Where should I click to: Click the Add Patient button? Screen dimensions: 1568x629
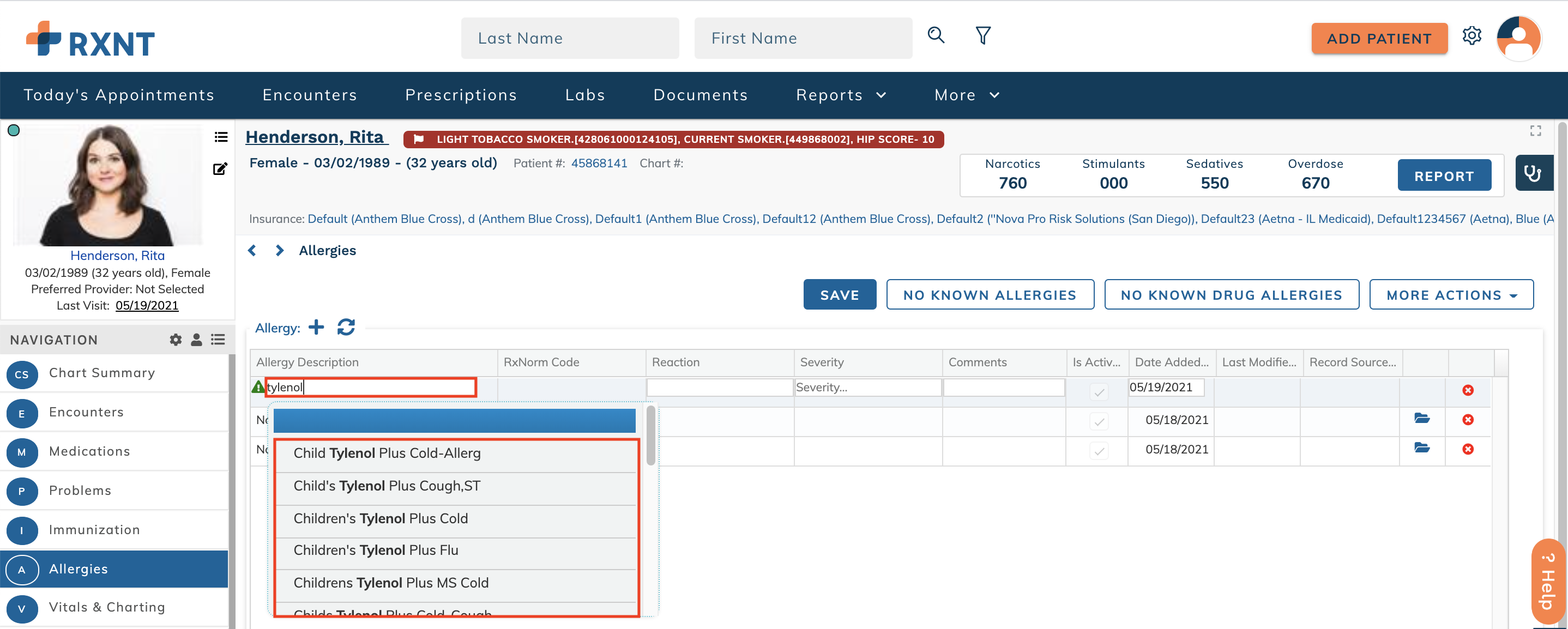click(1379, 38)
